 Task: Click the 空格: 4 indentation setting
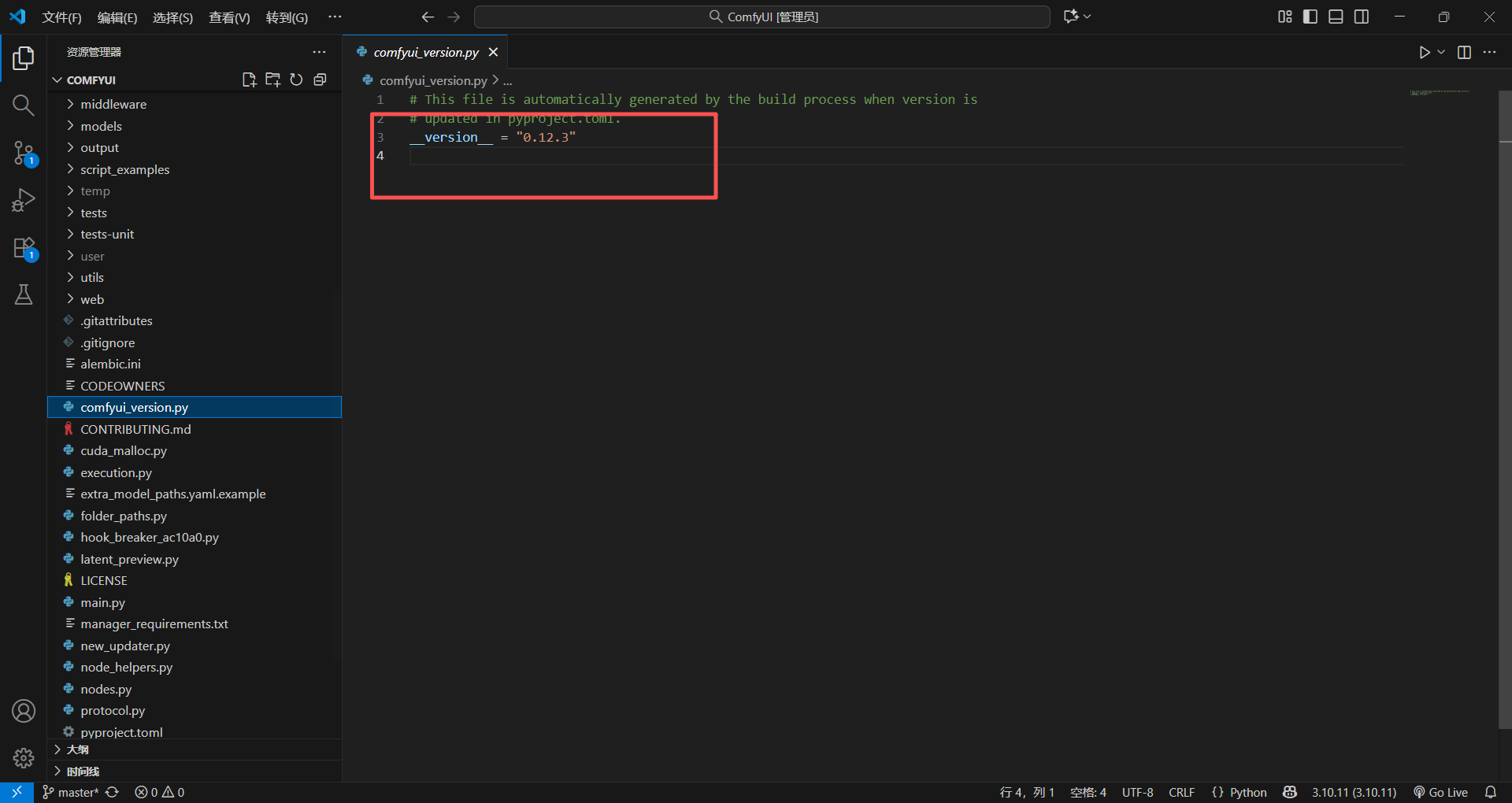click(1088, 792)
